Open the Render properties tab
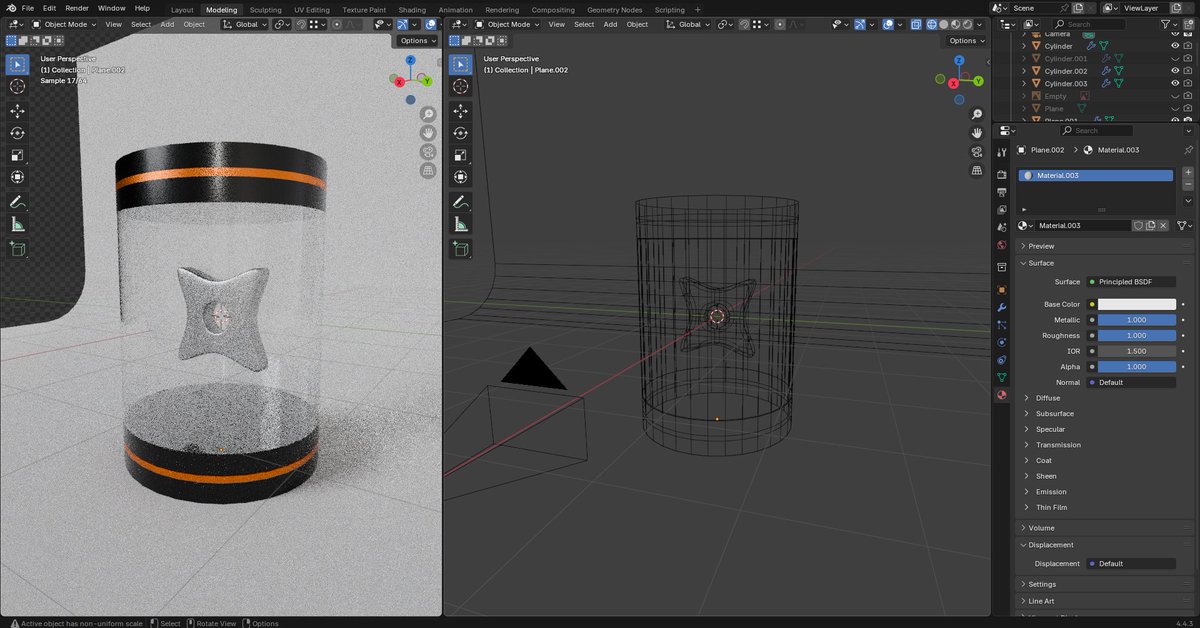Image resolution: width=1200 pixels, height=628 pixels. pos(1002,175)
